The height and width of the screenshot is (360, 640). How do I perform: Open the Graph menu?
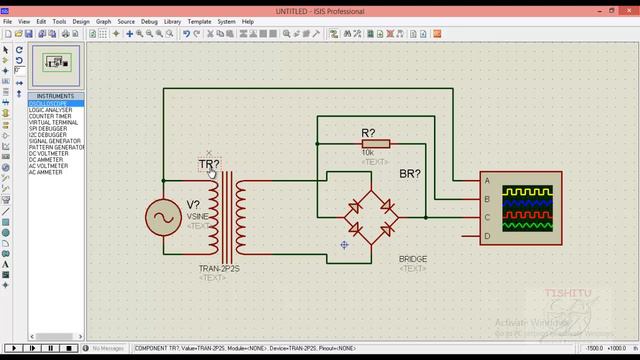point(103,22)
